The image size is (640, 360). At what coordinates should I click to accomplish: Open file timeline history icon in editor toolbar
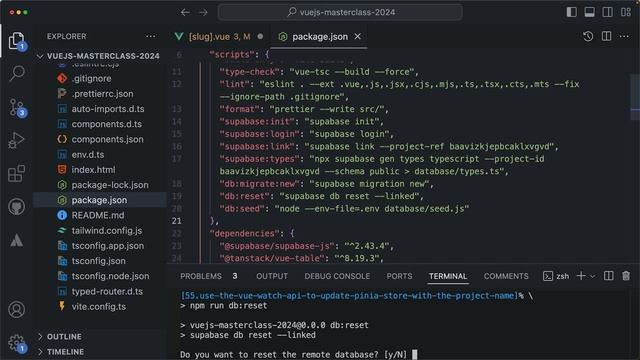588,36
